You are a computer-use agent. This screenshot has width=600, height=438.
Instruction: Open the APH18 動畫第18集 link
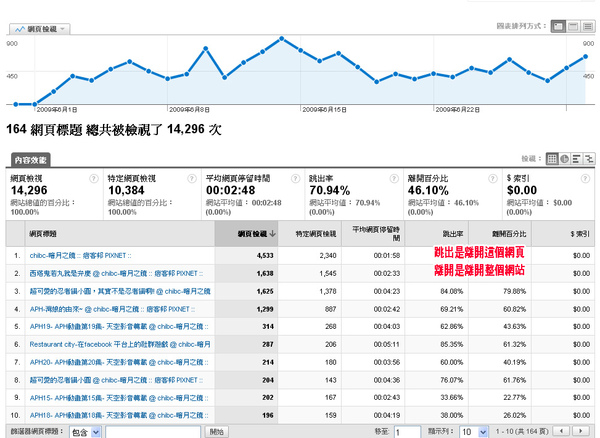119,415
